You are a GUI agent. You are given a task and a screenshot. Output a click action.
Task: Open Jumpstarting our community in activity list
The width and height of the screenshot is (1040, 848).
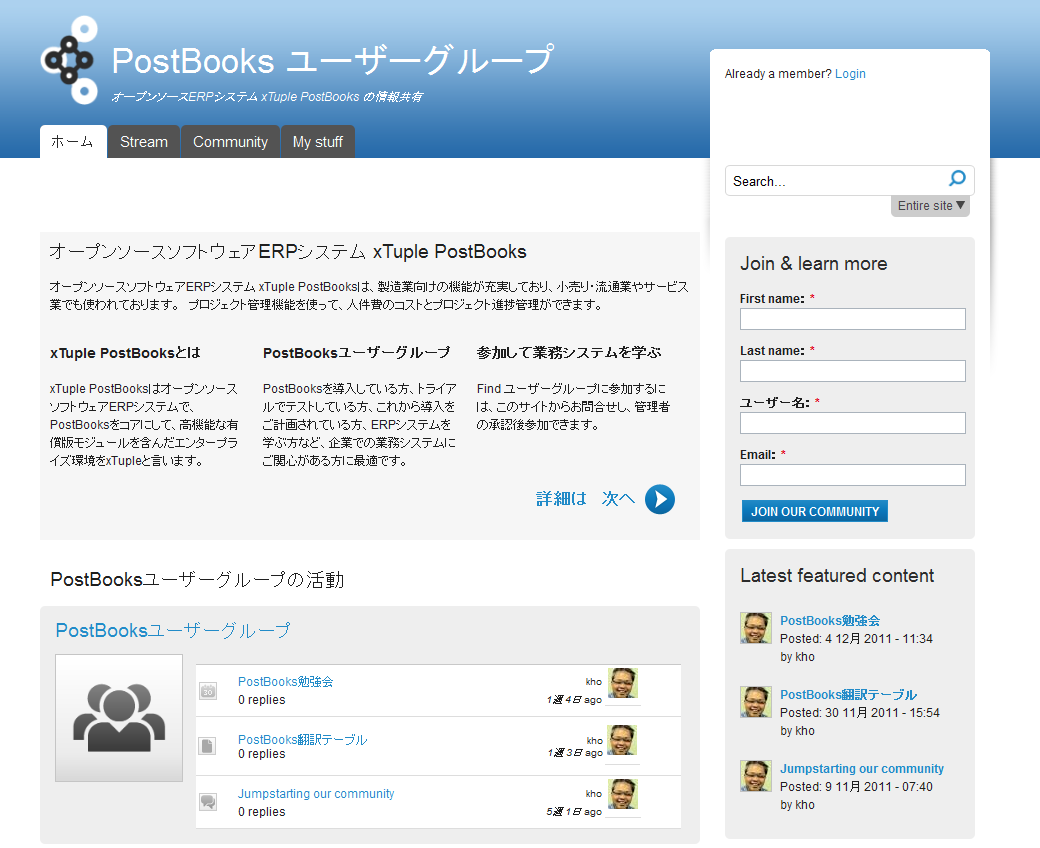[x=316, y=794]
